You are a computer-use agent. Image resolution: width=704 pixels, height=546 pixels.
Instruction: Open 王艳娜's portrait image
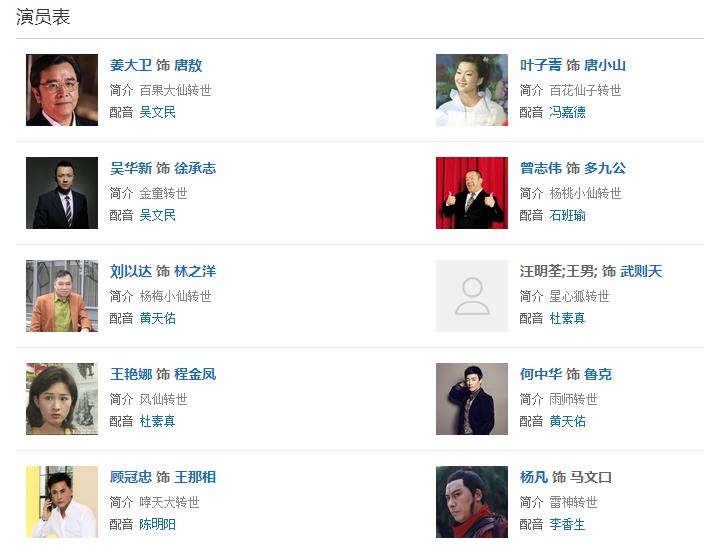[62, 399]
